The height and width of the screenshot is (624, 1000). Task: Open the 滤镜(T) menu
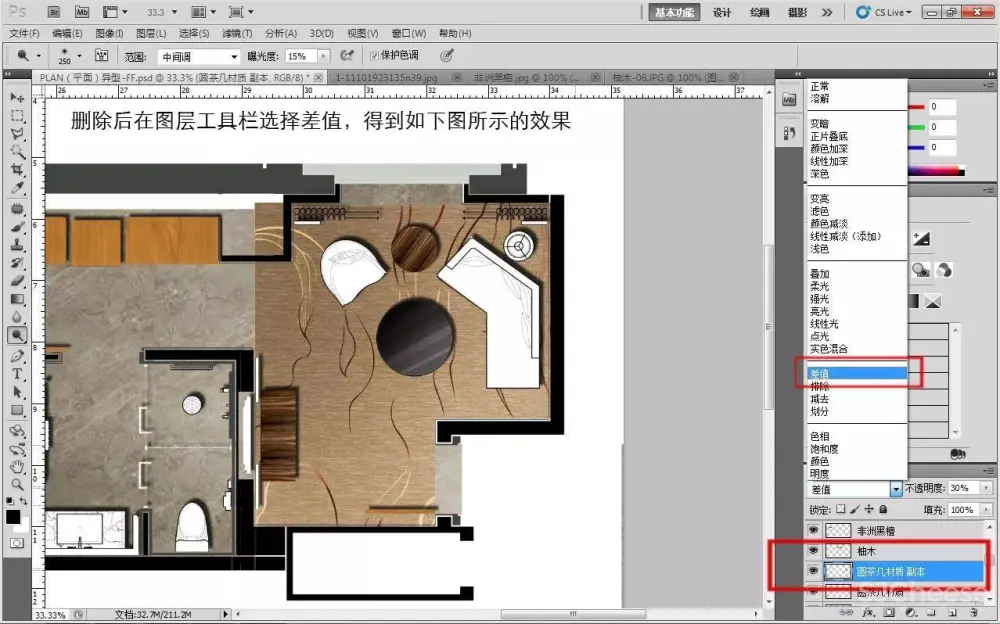pyautogui.click(x=235, y=33)
